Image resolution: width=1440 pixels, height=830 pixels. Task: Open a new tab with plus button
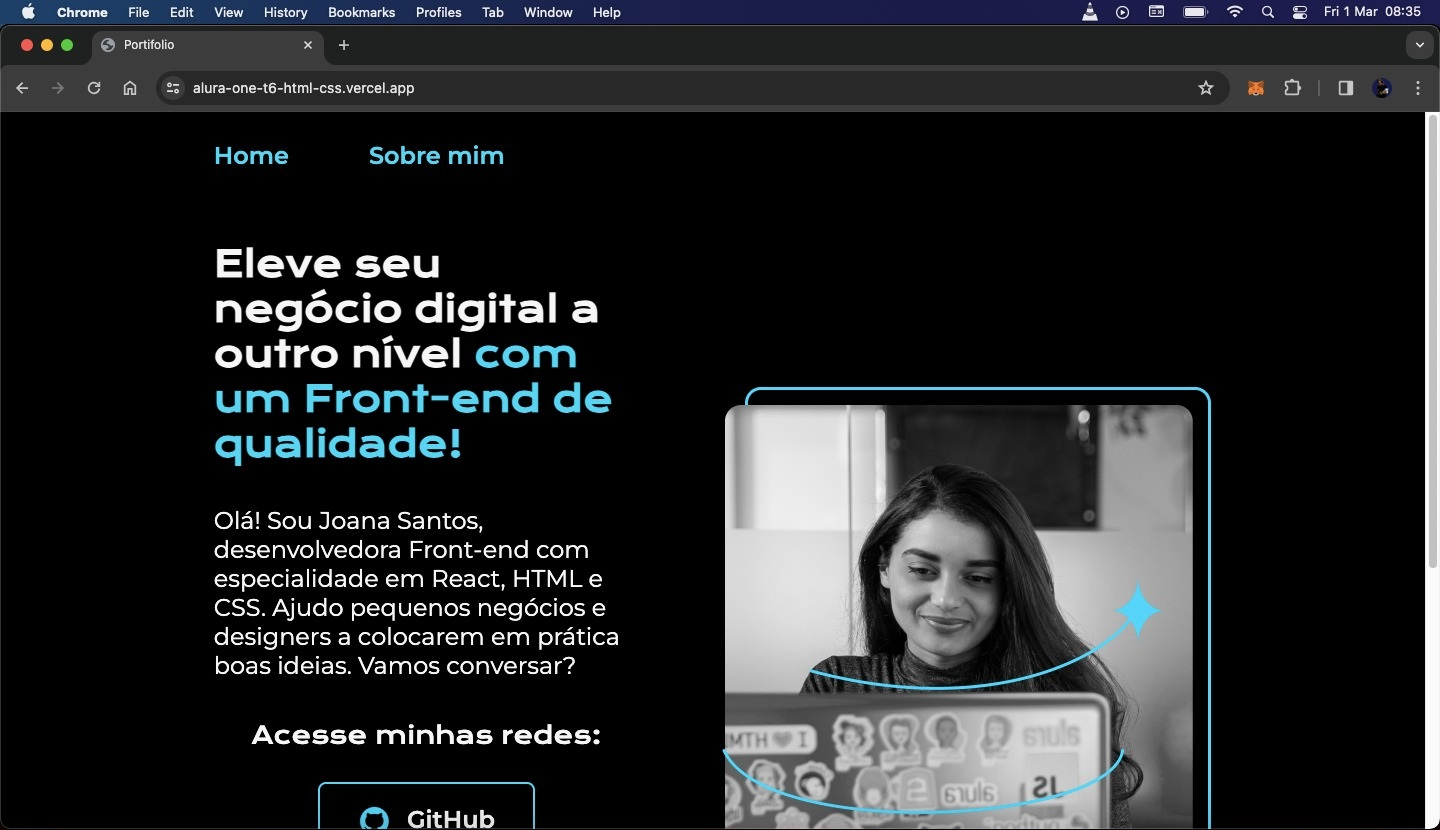coord(344,45)
